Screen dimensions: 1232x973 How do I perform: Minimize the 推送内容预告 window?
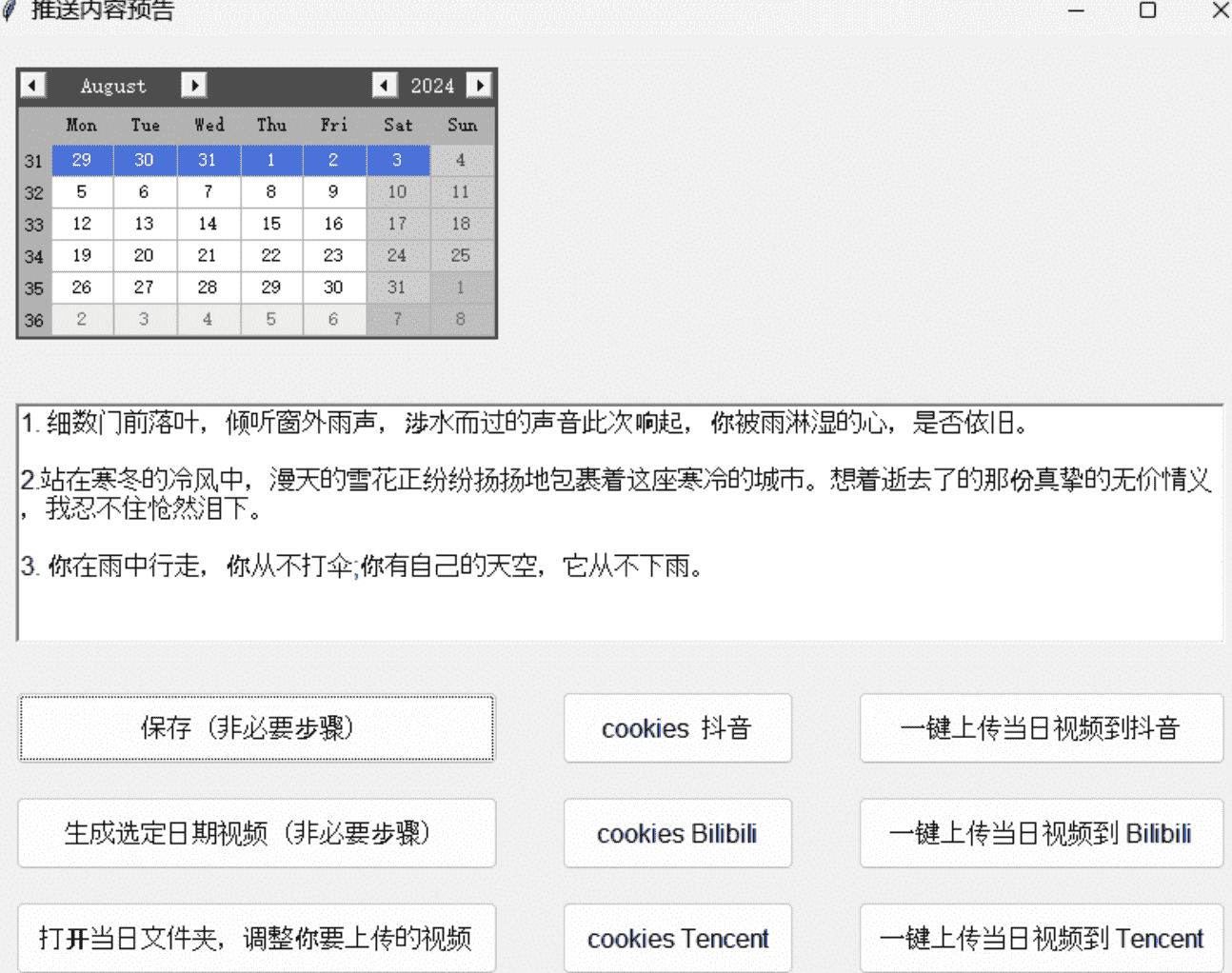pyautogui.click(x=1076, y=10)
